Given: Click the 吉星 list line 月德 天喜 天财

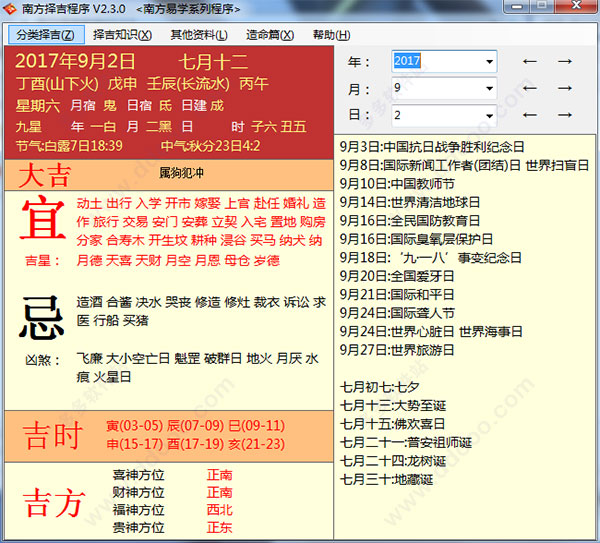Looking at the screenshot, I should [178, 261].
